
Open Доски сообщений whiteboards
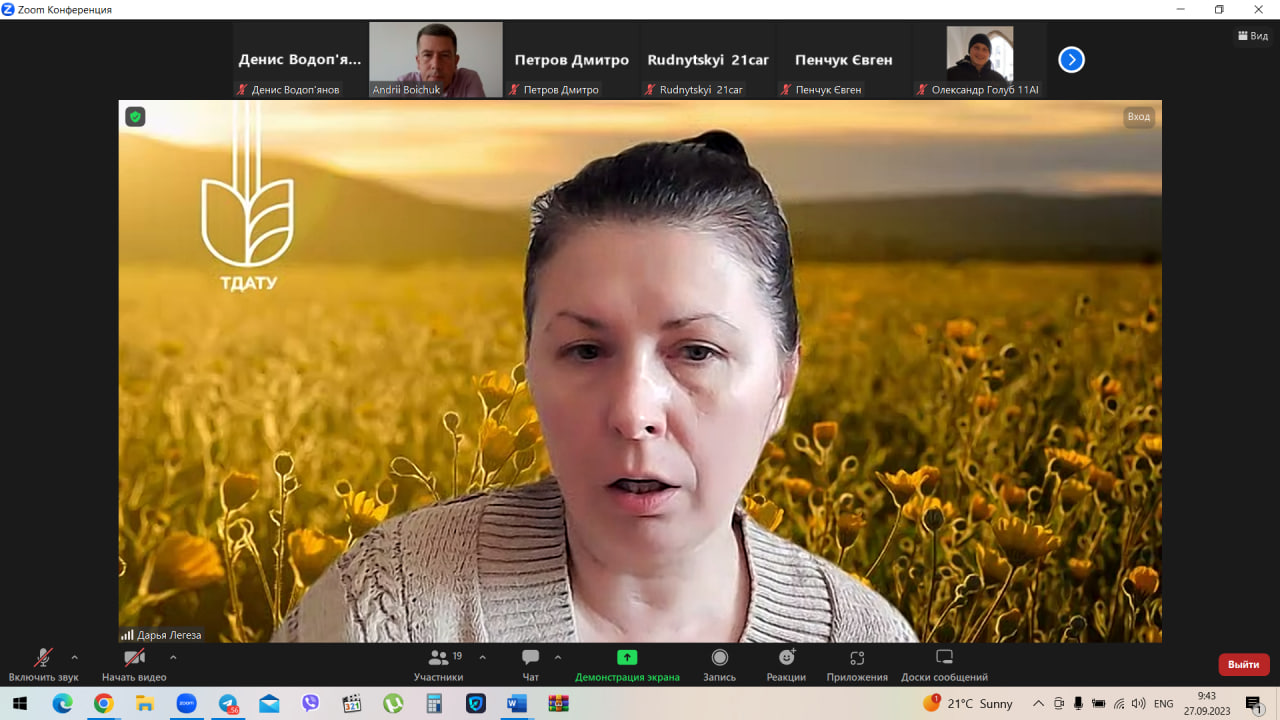coord(944,665)
